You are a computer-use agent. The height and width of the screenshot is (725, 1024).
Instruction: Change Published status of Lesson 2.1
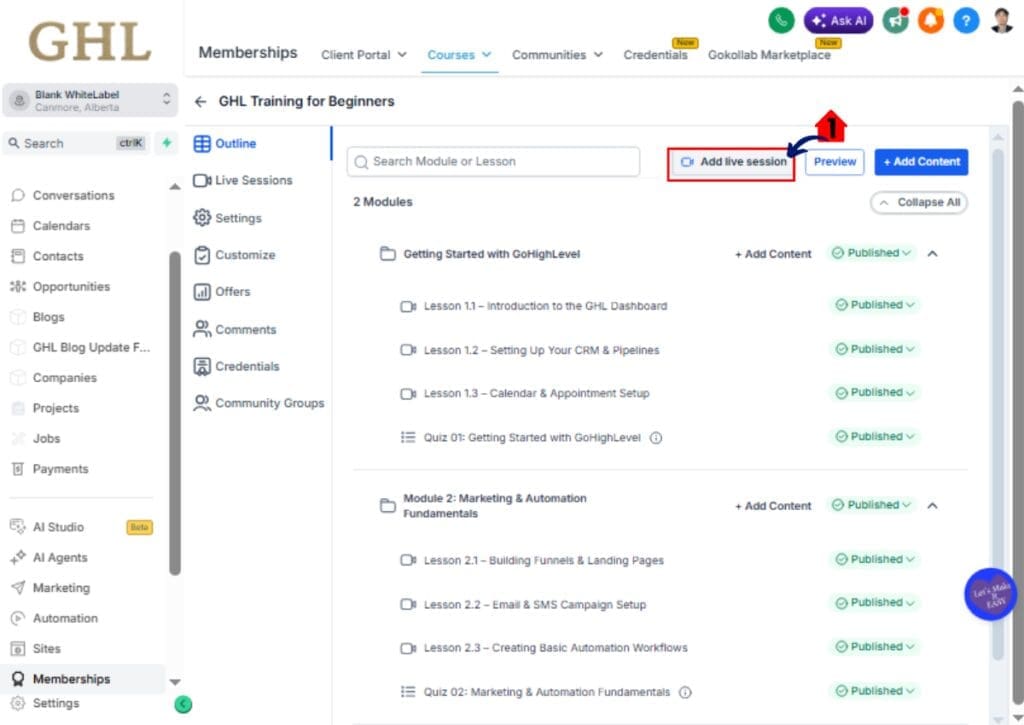[x=875, y=559]
